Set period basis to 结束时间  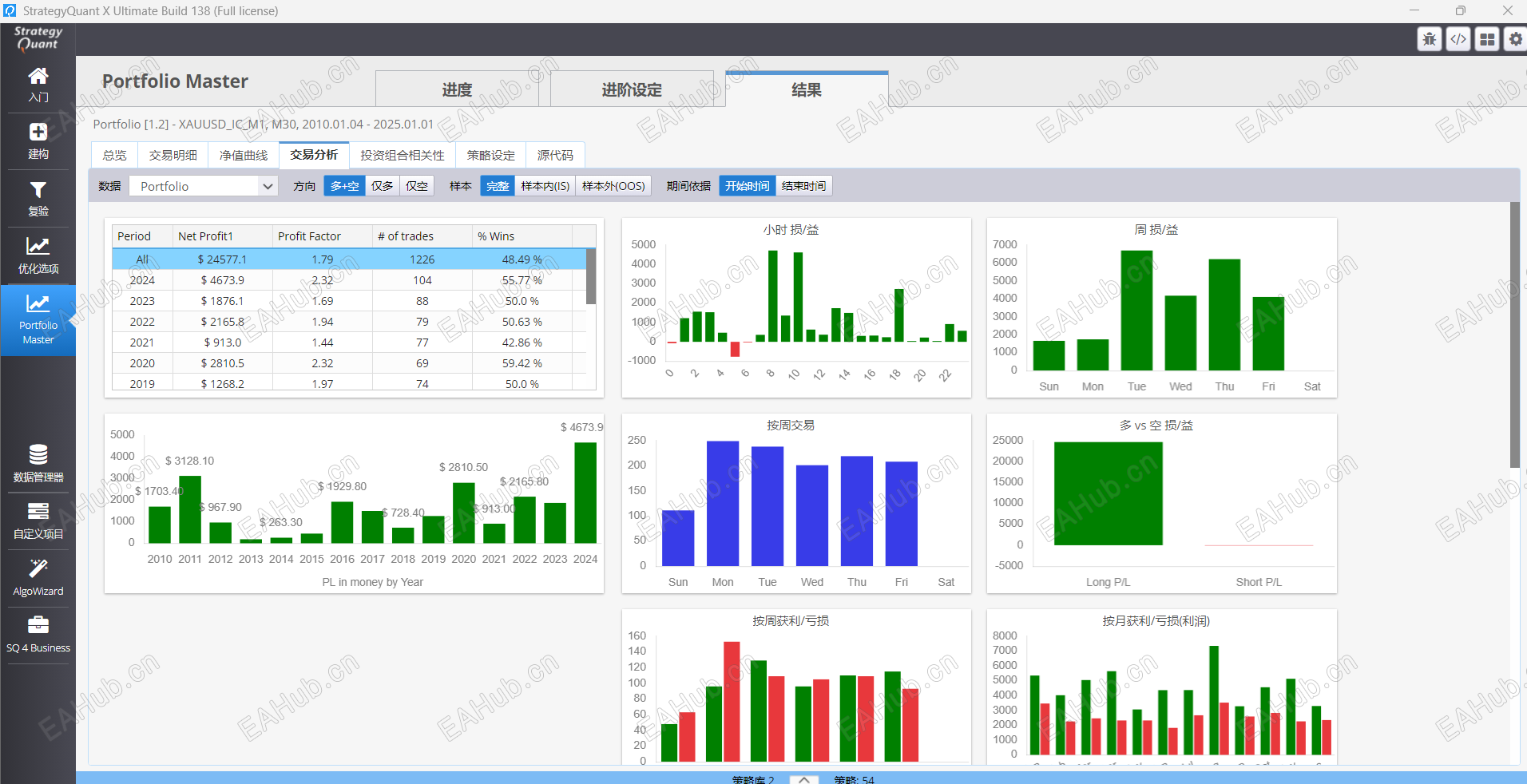pos(803,186)
